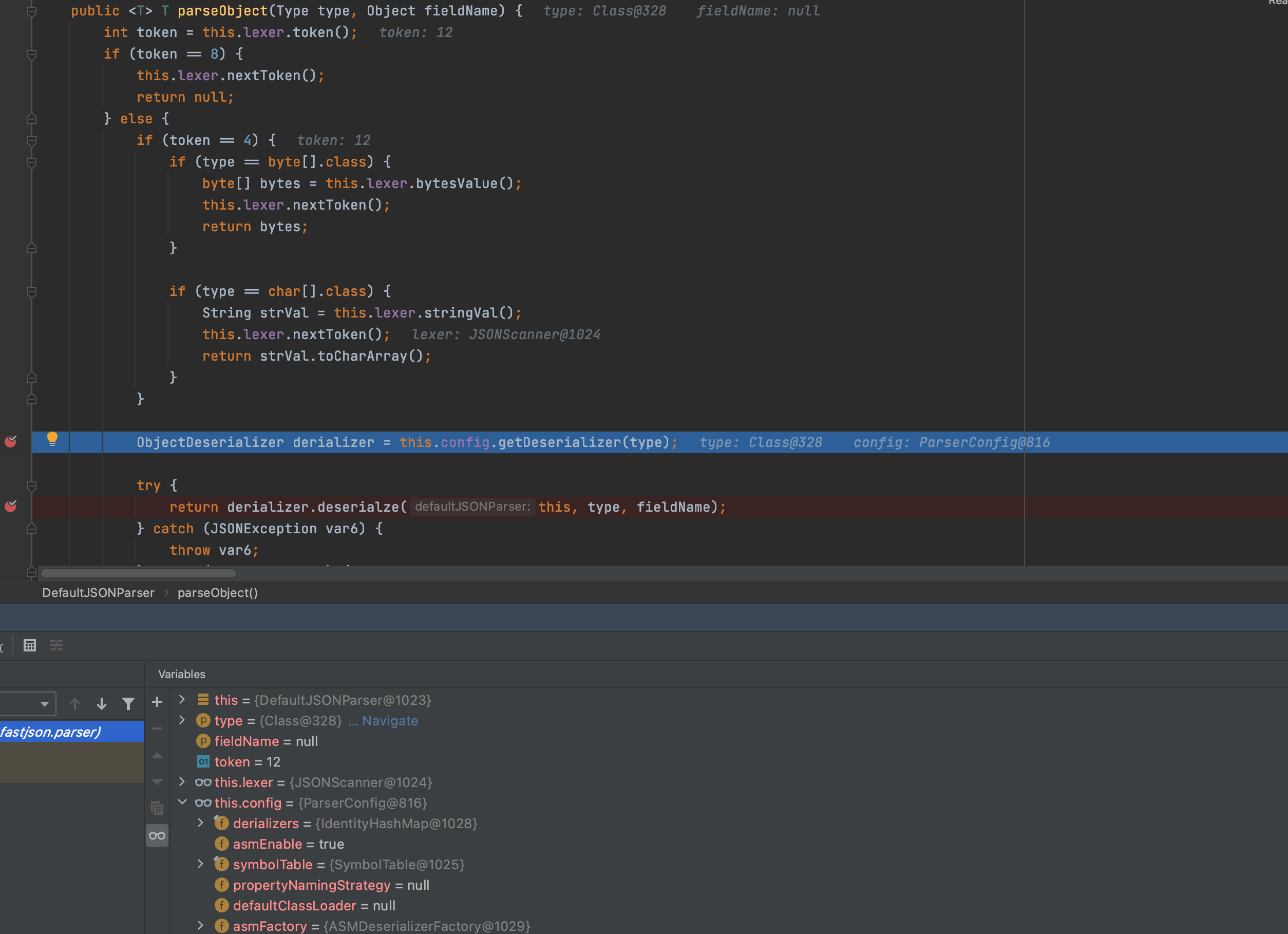Click the frames filter funnel icon
The width and height of the screenshot is (1288, 934).
[x=128, y=704]
